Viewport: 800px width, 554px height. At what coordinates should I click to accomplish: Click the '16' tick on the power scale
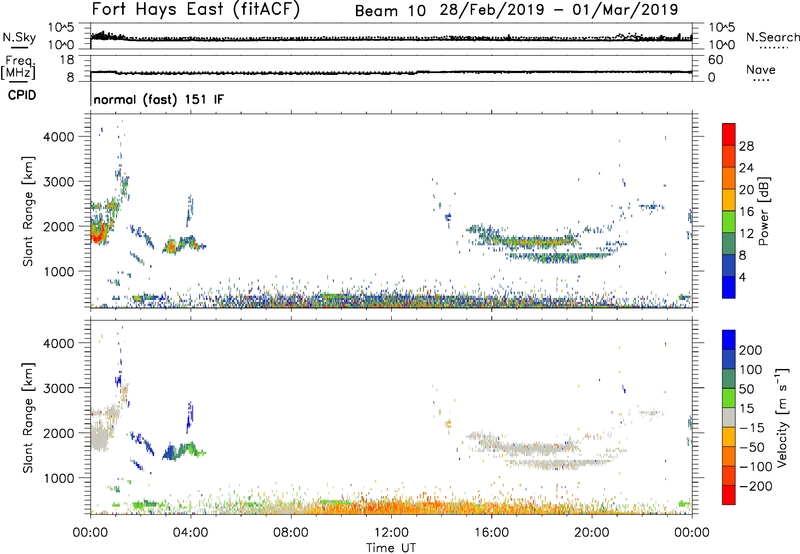[746, 212]
